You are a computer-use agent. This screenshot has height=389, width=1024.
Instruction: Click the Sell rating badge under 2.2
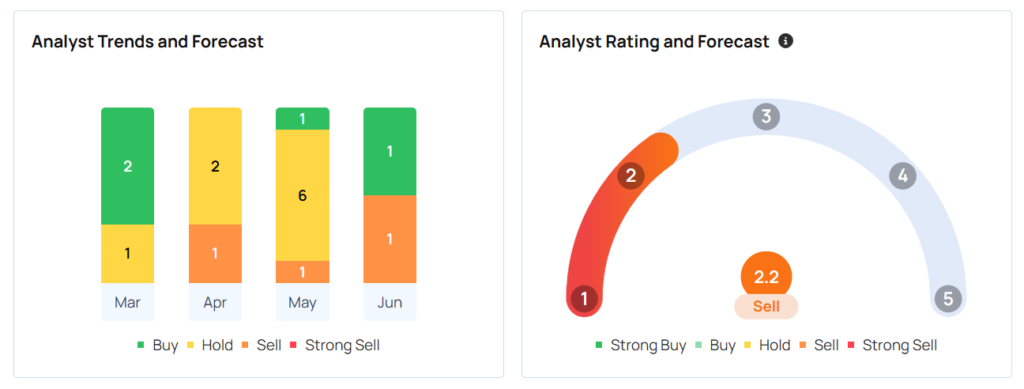[x=767, y=307]
